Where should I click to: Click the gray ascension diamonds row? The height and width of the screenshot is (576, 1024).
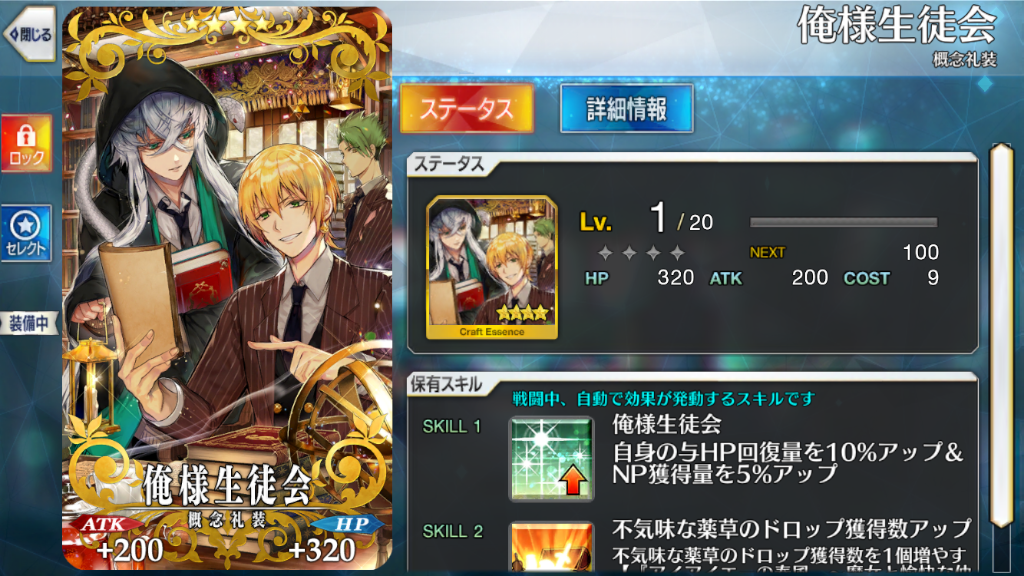(641, 253)
